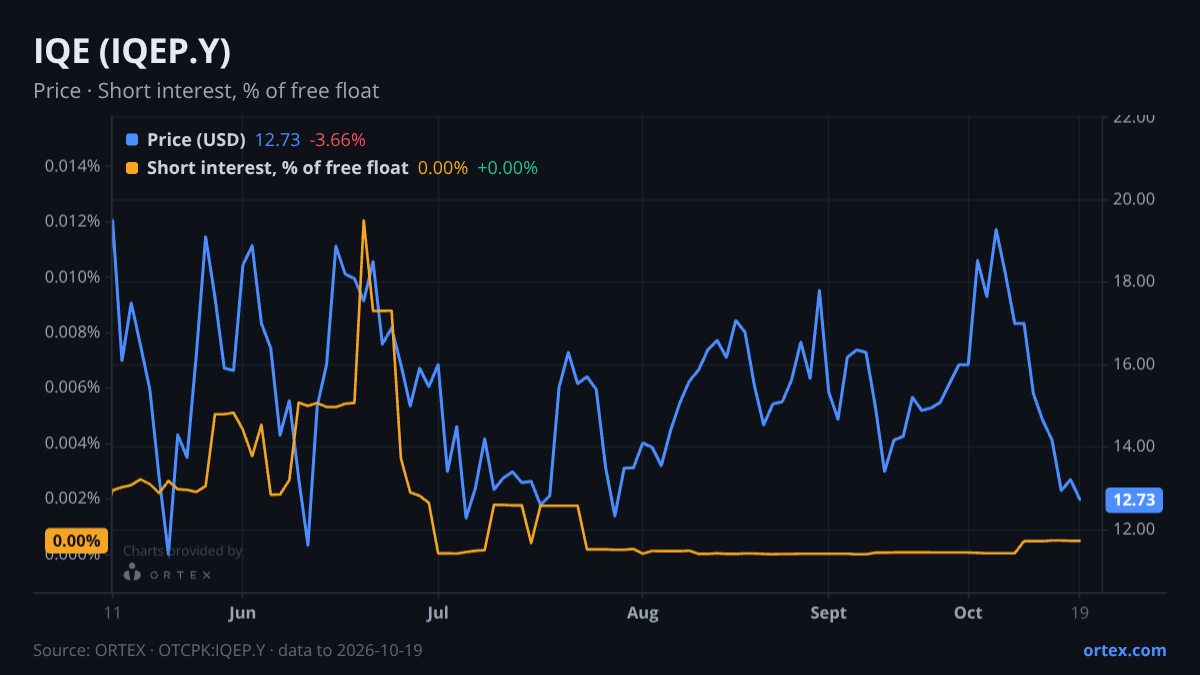Click the orange Short interest legend swatch

coord(132,168)
